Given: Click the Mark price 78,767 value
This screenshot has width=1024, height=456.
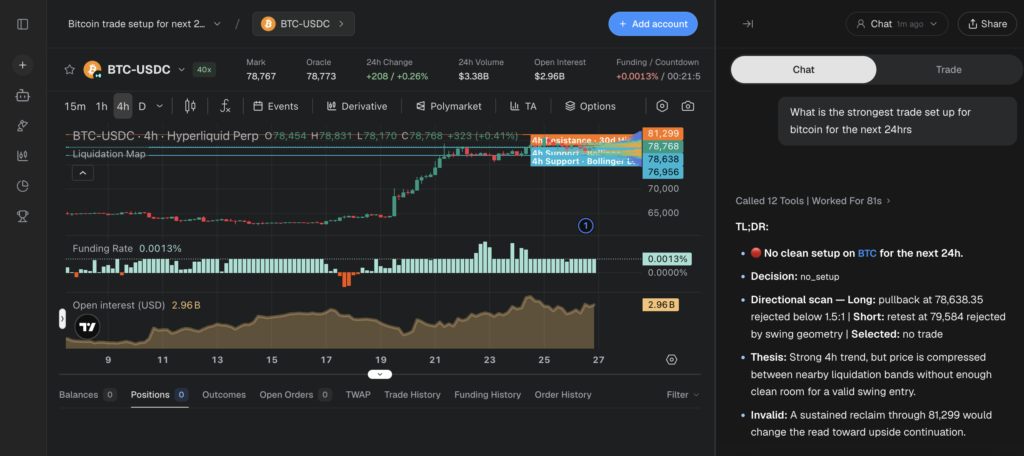Looking at the screenshot, I should (261, 76).
